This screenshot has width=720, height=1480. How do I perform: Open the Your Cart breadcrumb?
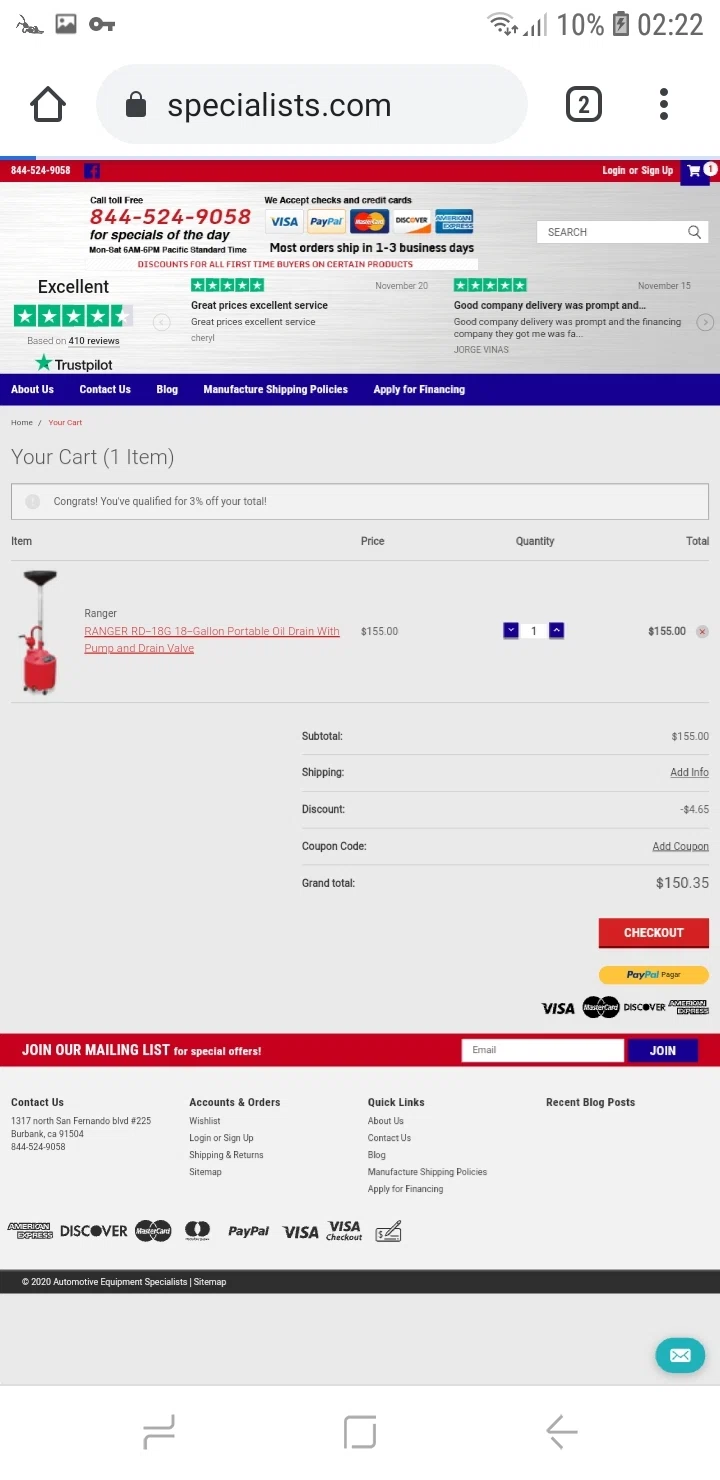65,423
